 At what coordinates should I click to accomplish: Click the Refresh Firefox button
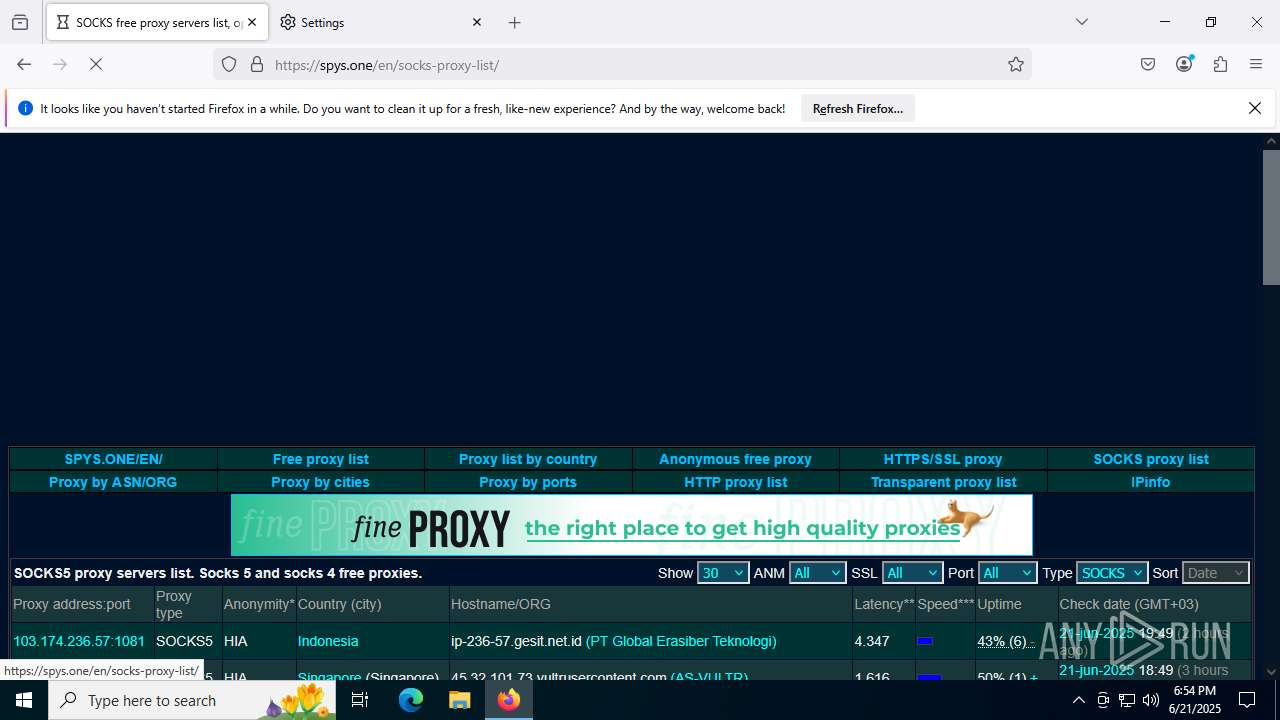pyautogui.click(x=858, y=108)
